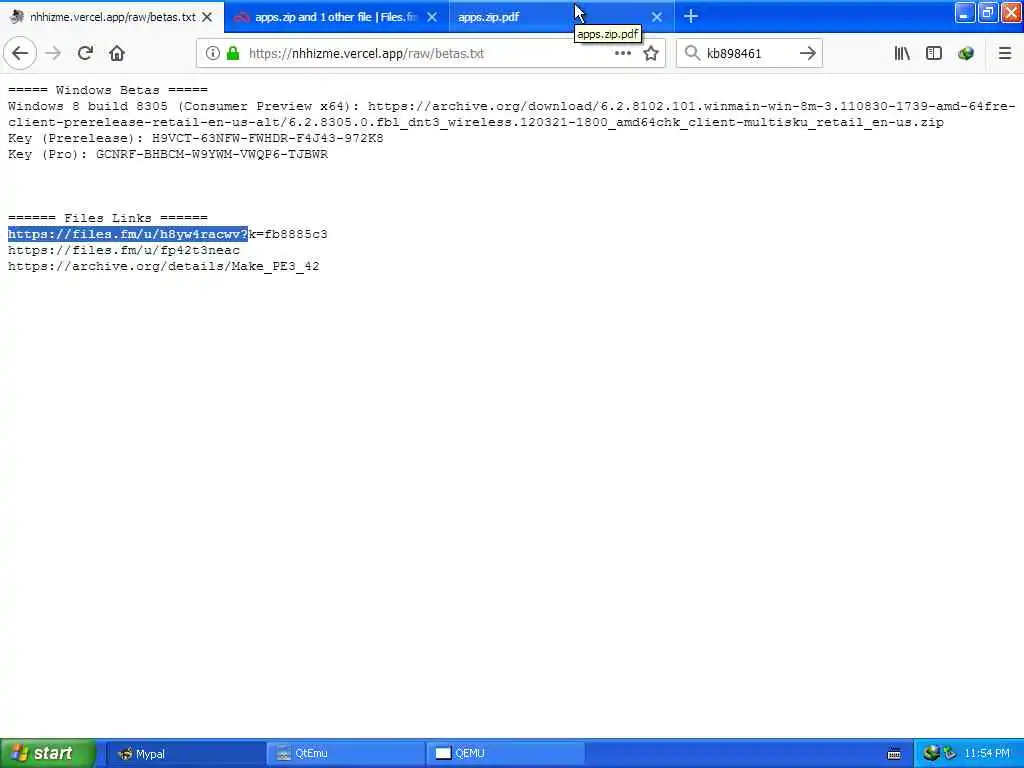Open a new tab with plus

[x=691, y=16]
